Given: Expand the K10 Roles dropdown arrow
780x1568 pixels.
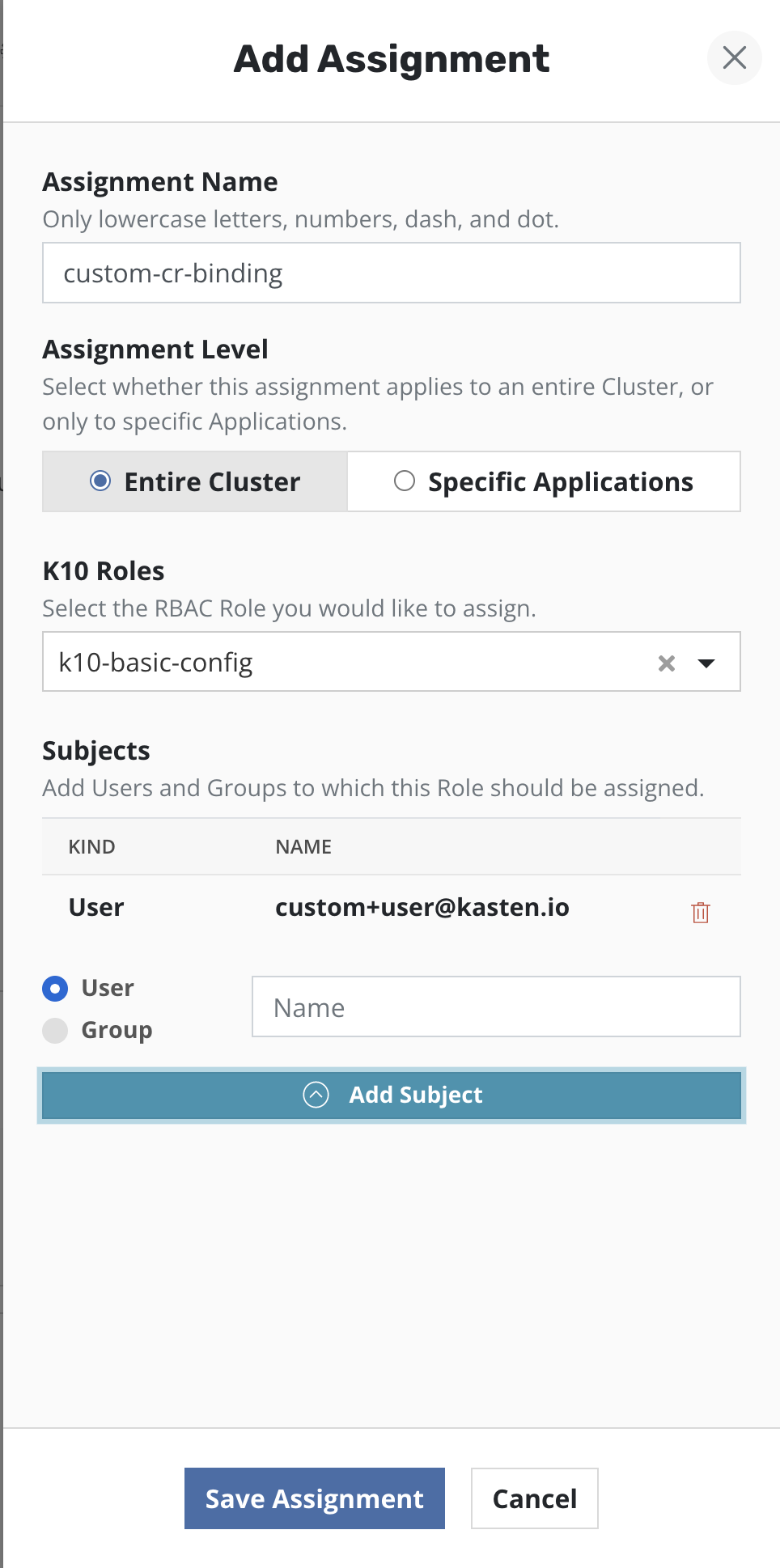Looking at the screenshot, I should coord(706,663).
